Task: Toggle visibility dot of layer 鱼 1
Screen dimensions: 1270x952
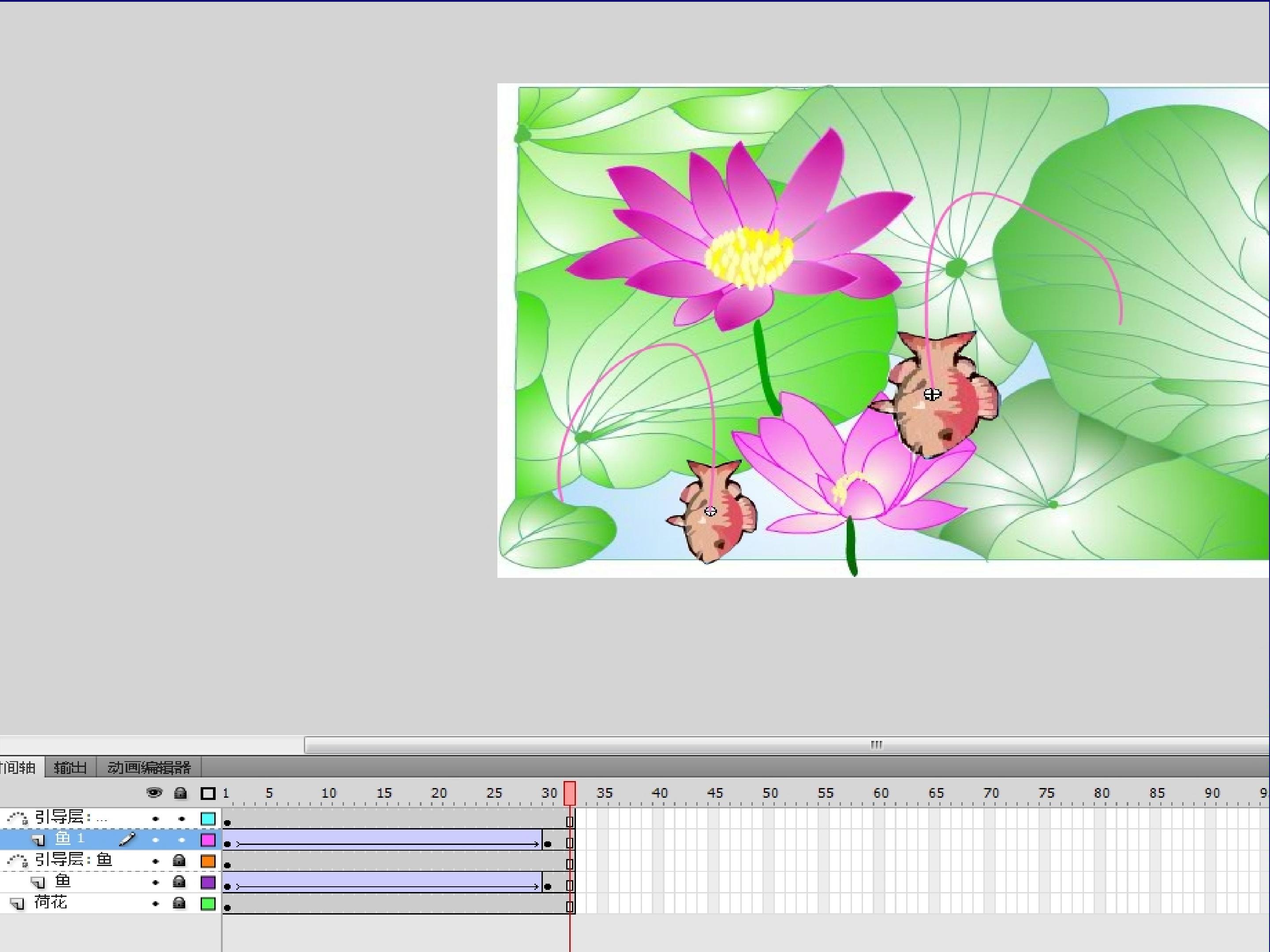Action: click(155, 840)
